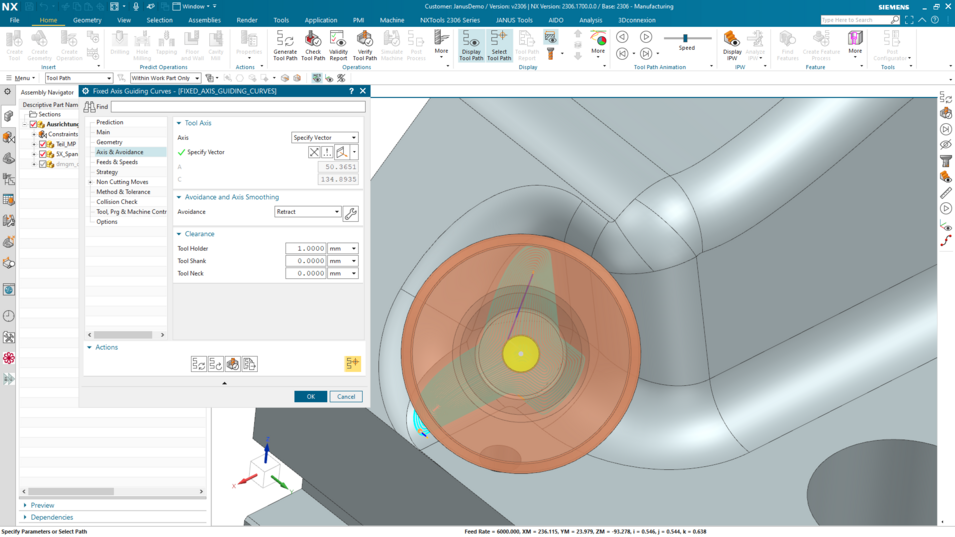
Task: Click Generate Tool Path in ribbon
Action: pos(285,46)
